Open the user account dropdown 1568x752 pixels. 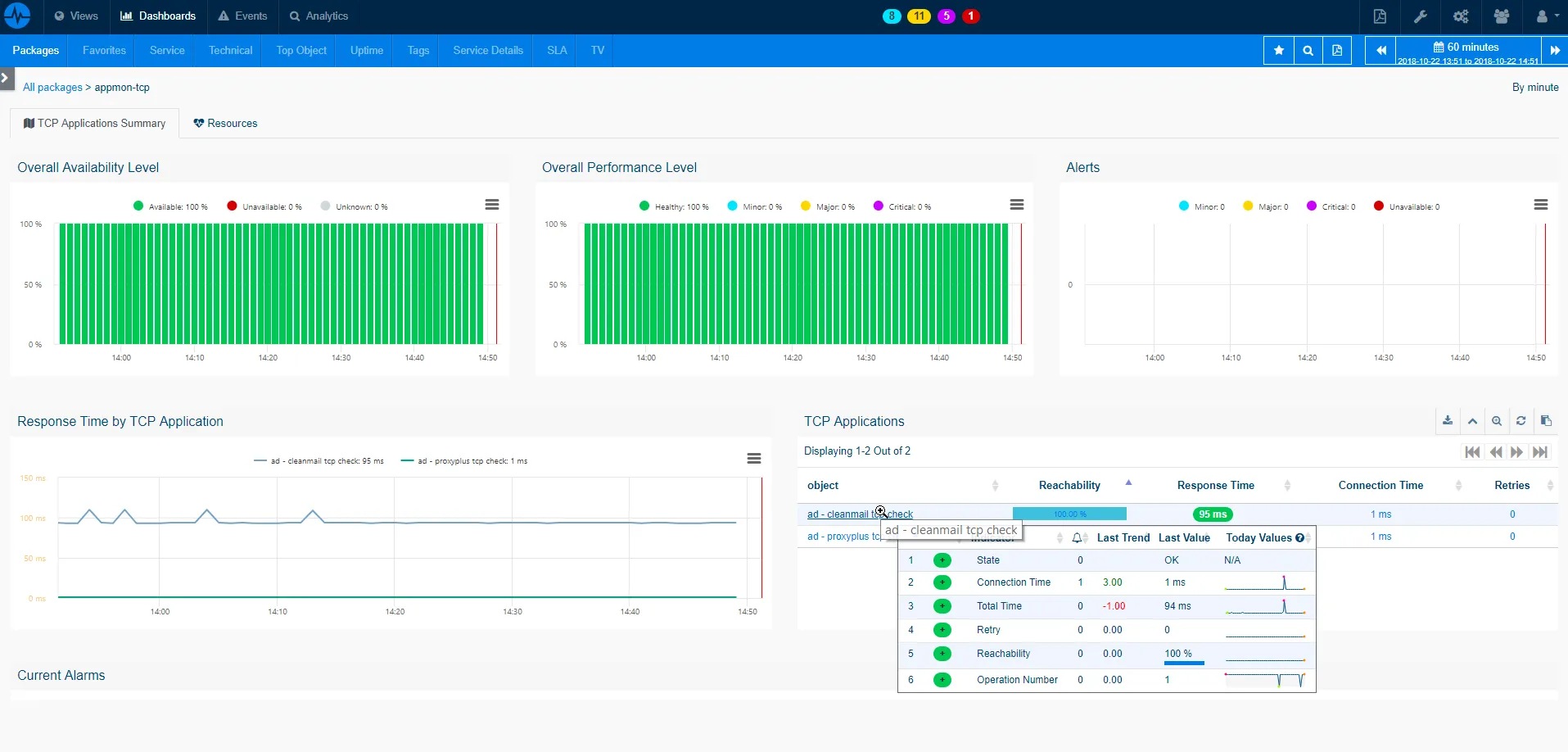click(x=1544, y=16)
